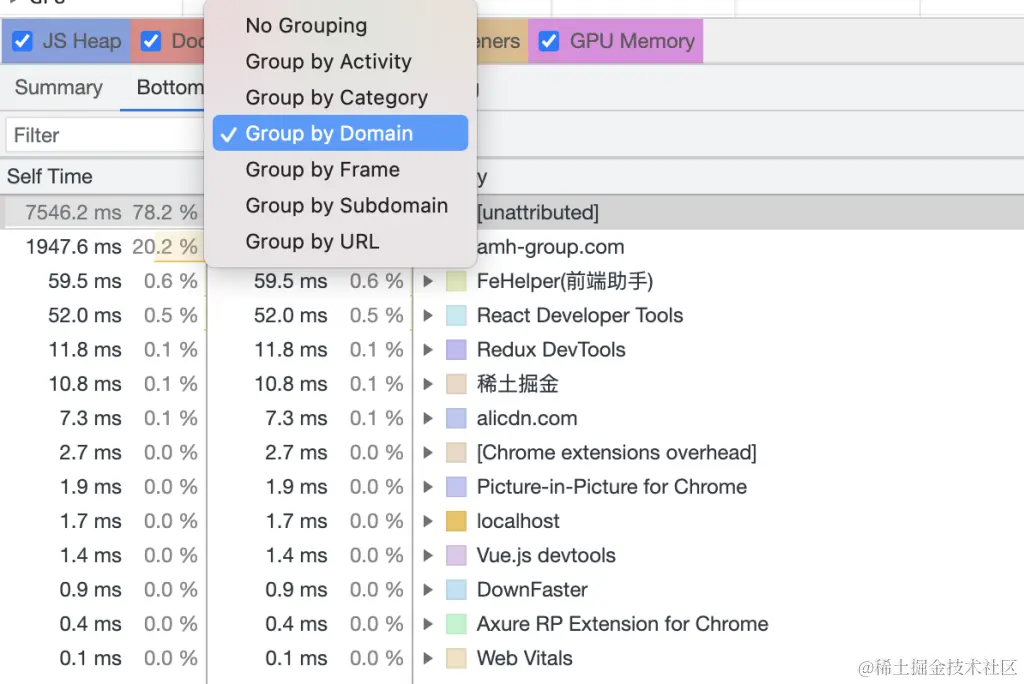Expand the FeHelper row arrow
Viewport: 1024px width, 684px height.
point(428,282)
